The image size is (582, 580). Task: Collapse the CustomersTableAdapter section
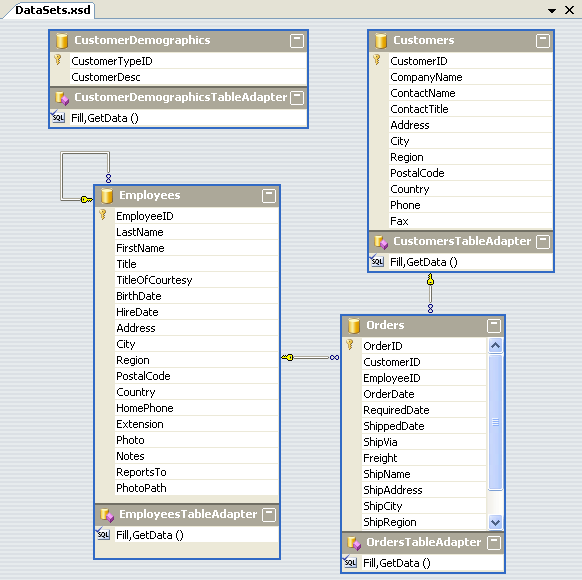[543, 242]
